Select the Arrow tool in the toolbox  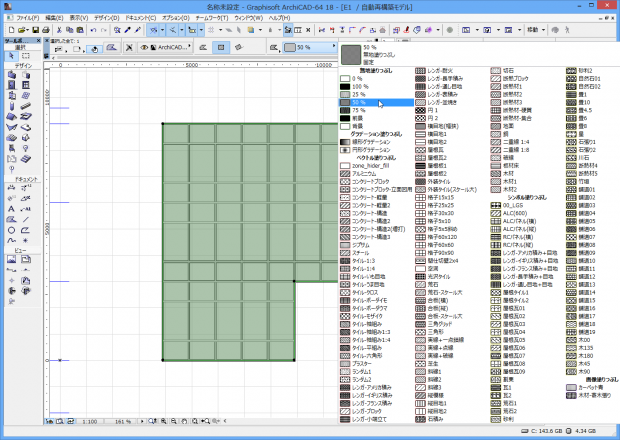10,56
